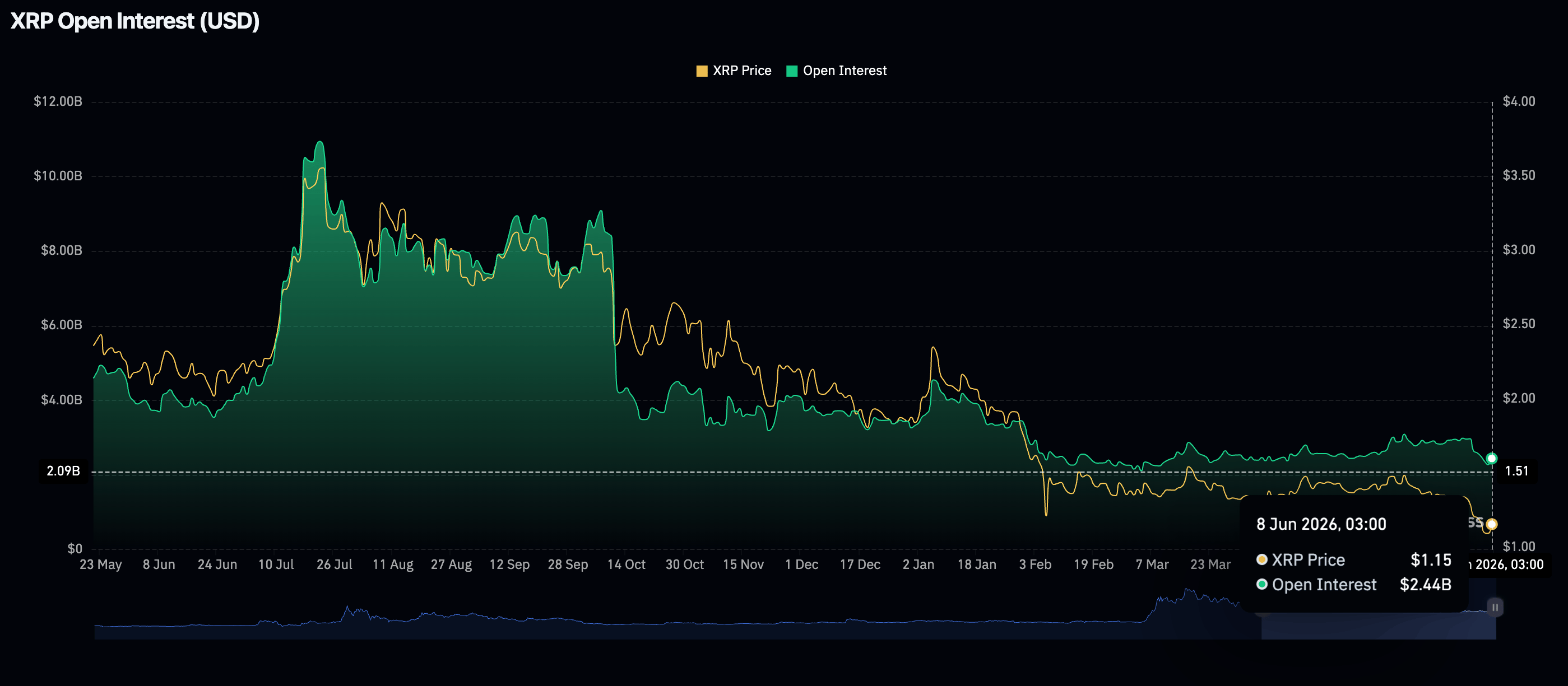Click the 23 Mar date label

point(1210,565)
